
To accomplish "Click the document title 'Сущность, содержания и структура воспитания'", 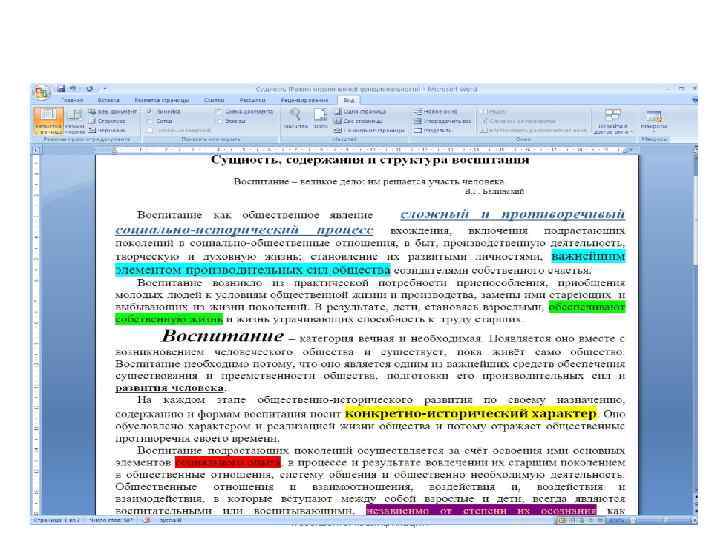I will pos(370,160).
